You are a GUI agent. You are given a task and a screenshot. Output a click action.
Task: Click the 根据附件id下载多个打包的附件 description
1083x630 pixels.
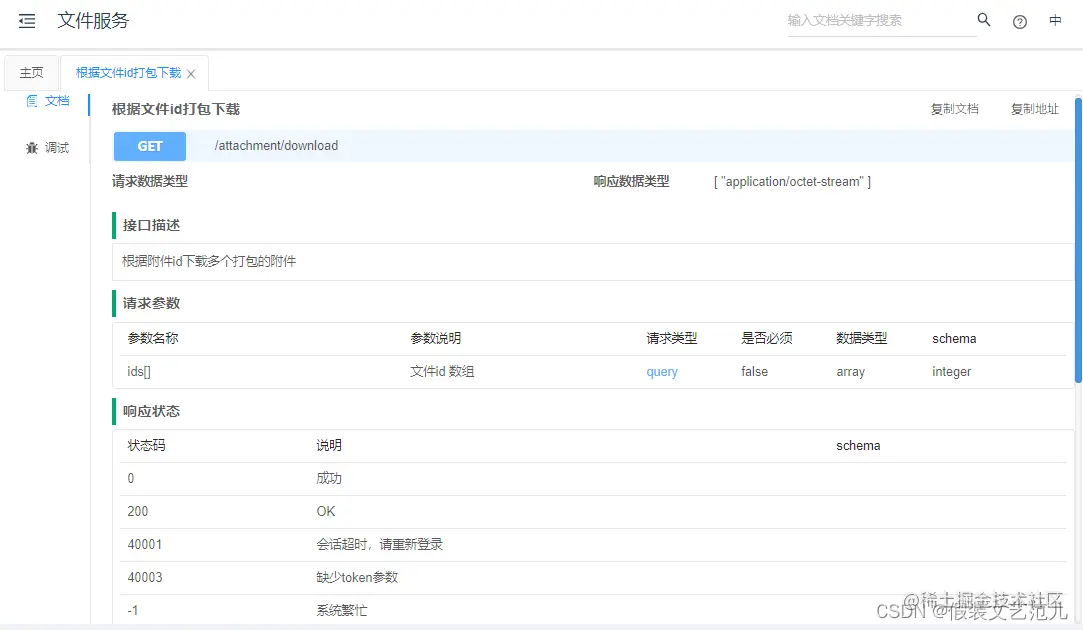pos(209,261)
